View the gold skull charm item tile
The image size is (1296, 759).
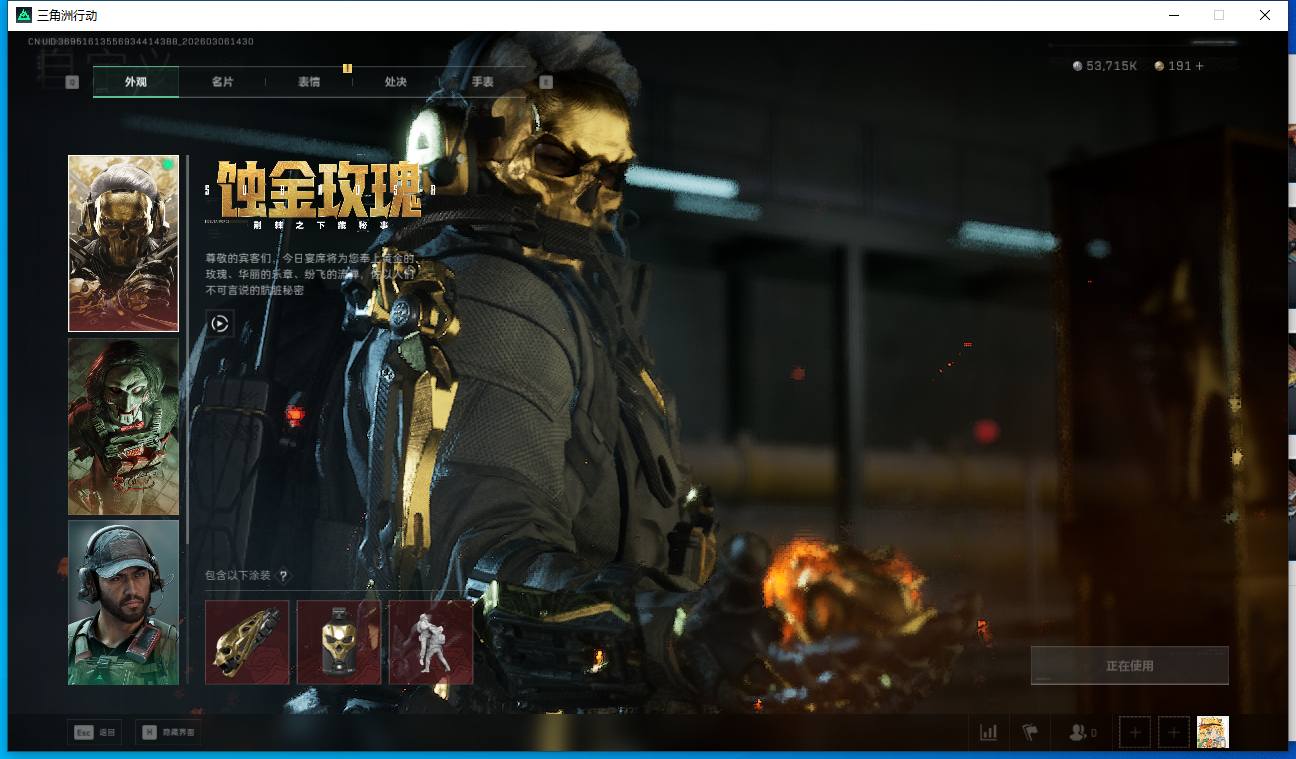339,642
